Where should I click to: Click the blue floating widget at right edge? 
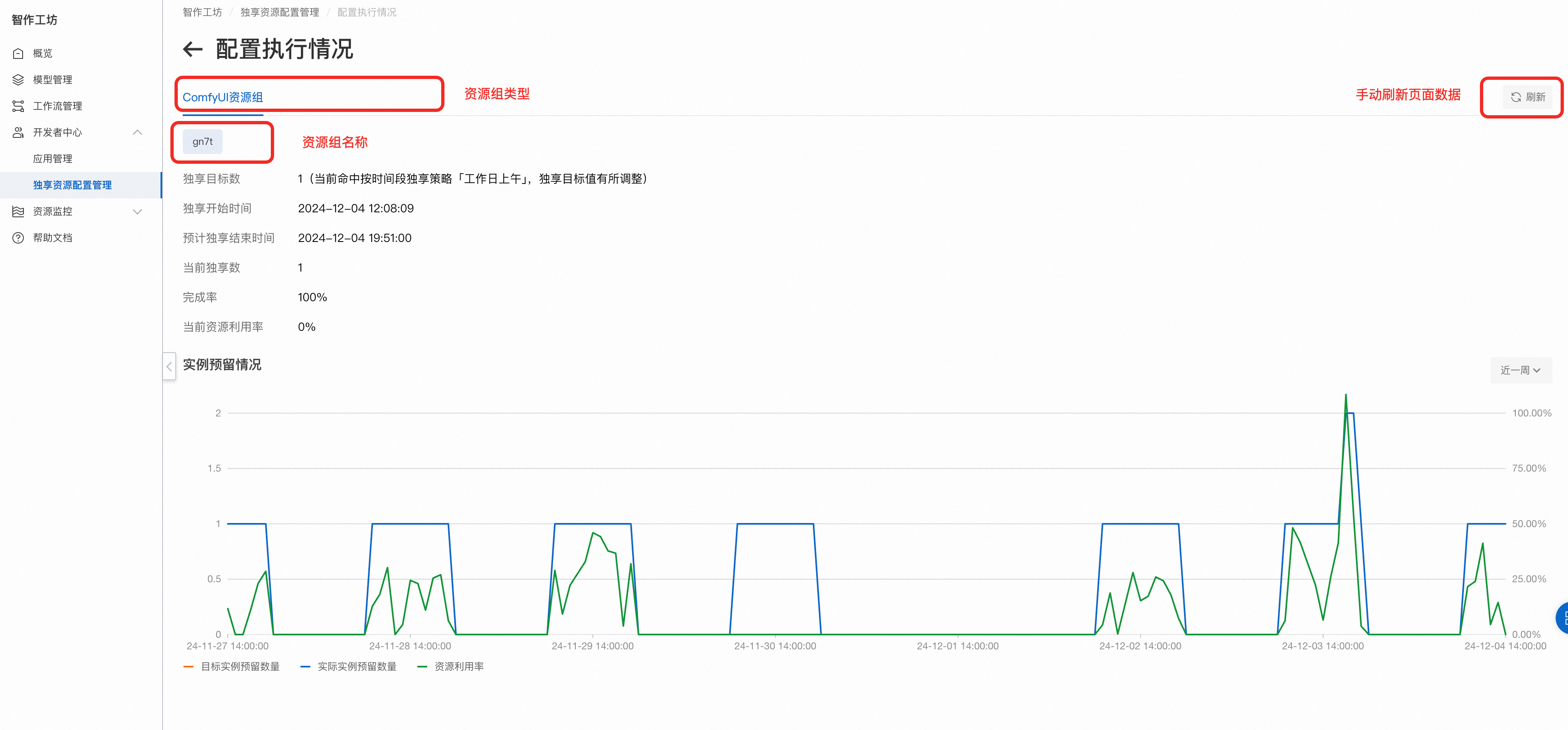(x=1563, y=617)
